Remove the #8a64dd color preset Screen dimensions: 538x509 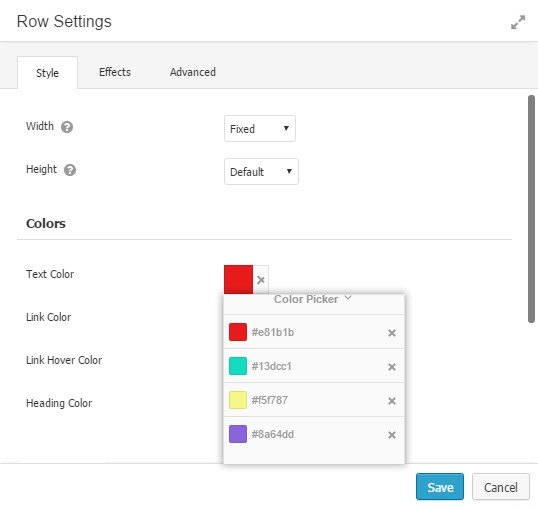[x=392, y=435]
